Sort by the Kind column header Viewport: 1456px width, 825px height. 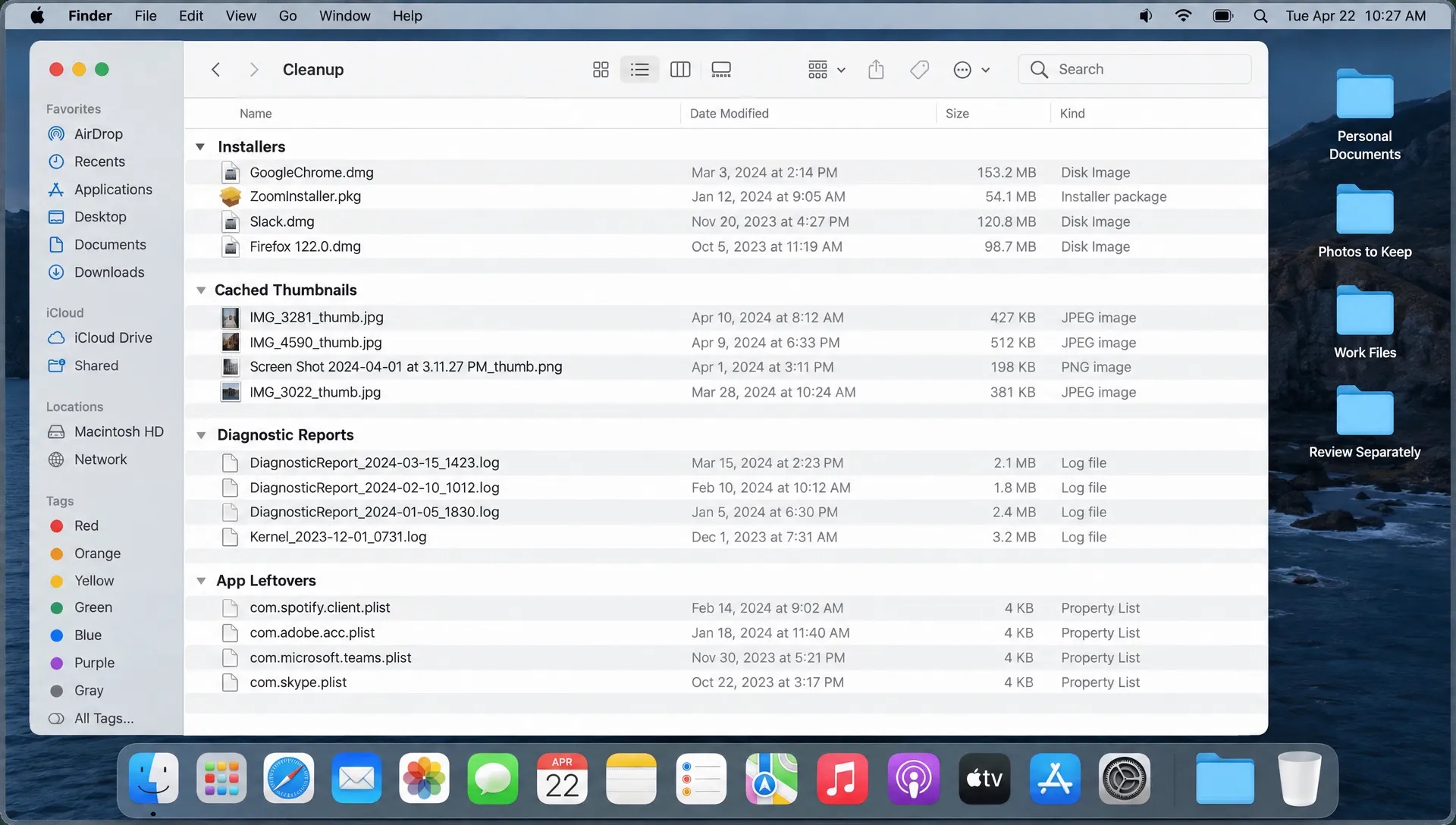pyautogui.click(x=1072, y=113)
